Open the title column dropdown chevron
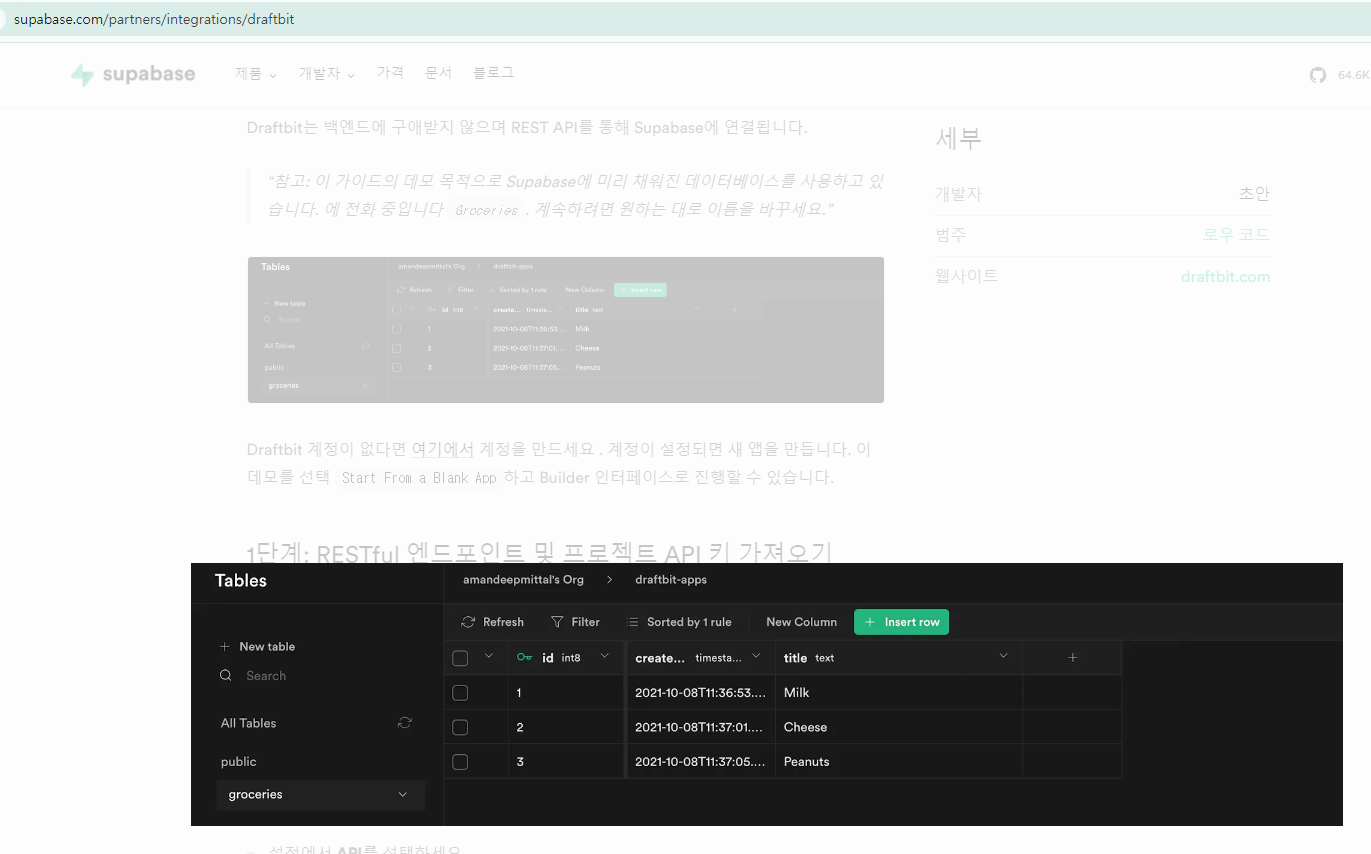 point(1003,656)
